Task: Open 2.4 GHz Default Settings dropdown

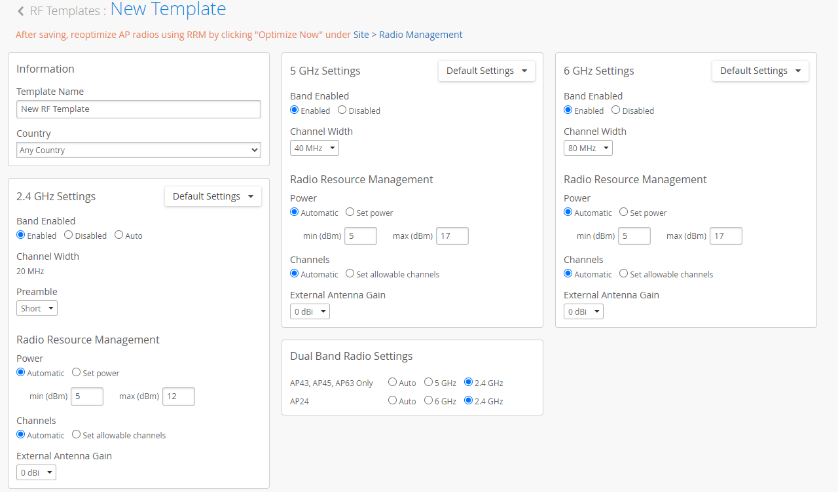Action: click(213, 196)
